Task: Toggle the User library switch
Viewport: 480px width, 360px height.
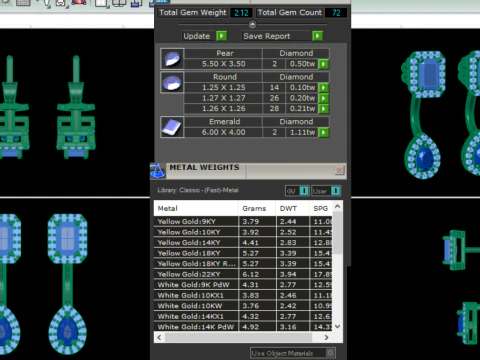Action: click(335, 191)
